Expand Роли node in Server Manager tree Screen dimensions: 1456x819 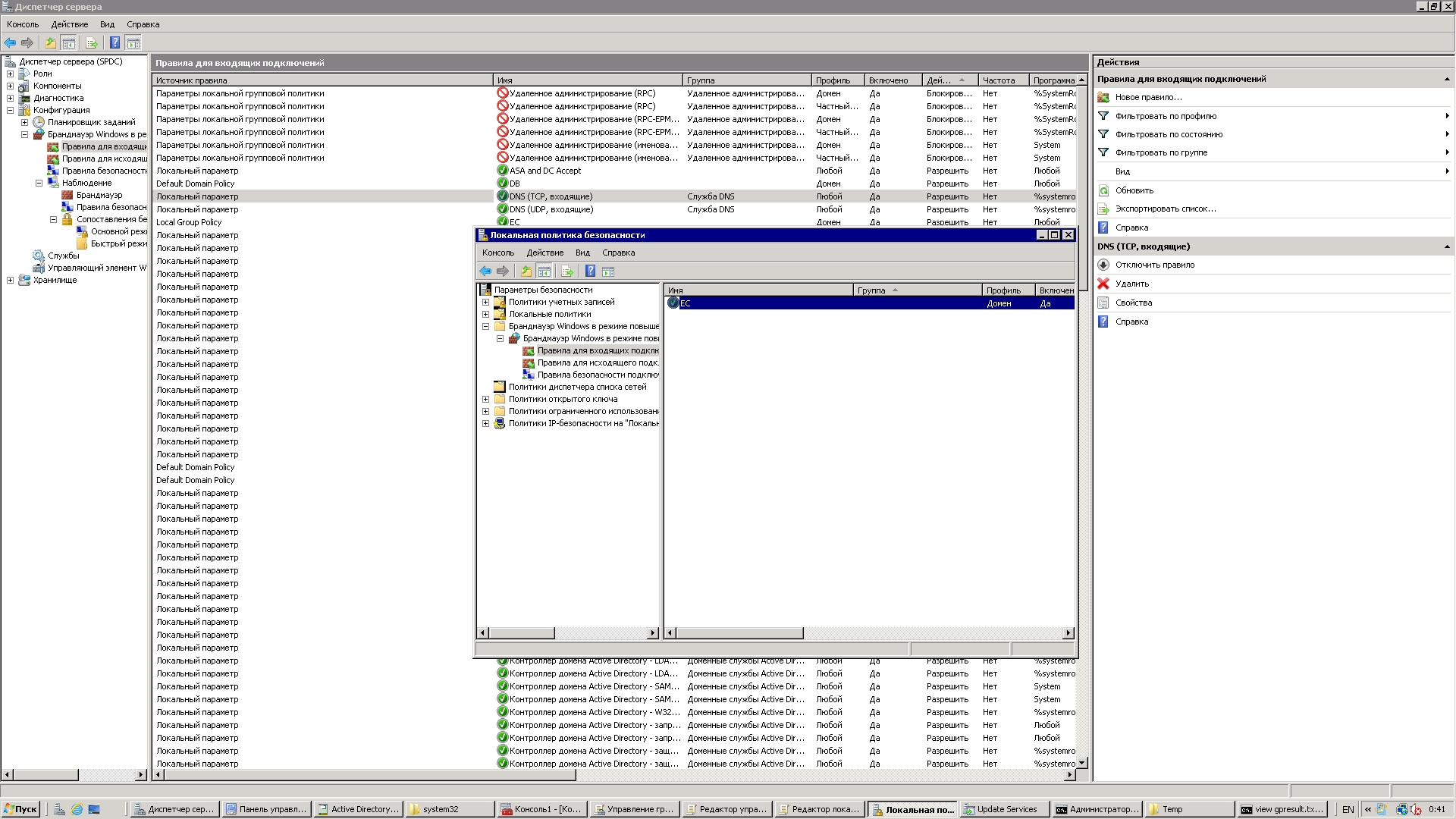point(10,74)
